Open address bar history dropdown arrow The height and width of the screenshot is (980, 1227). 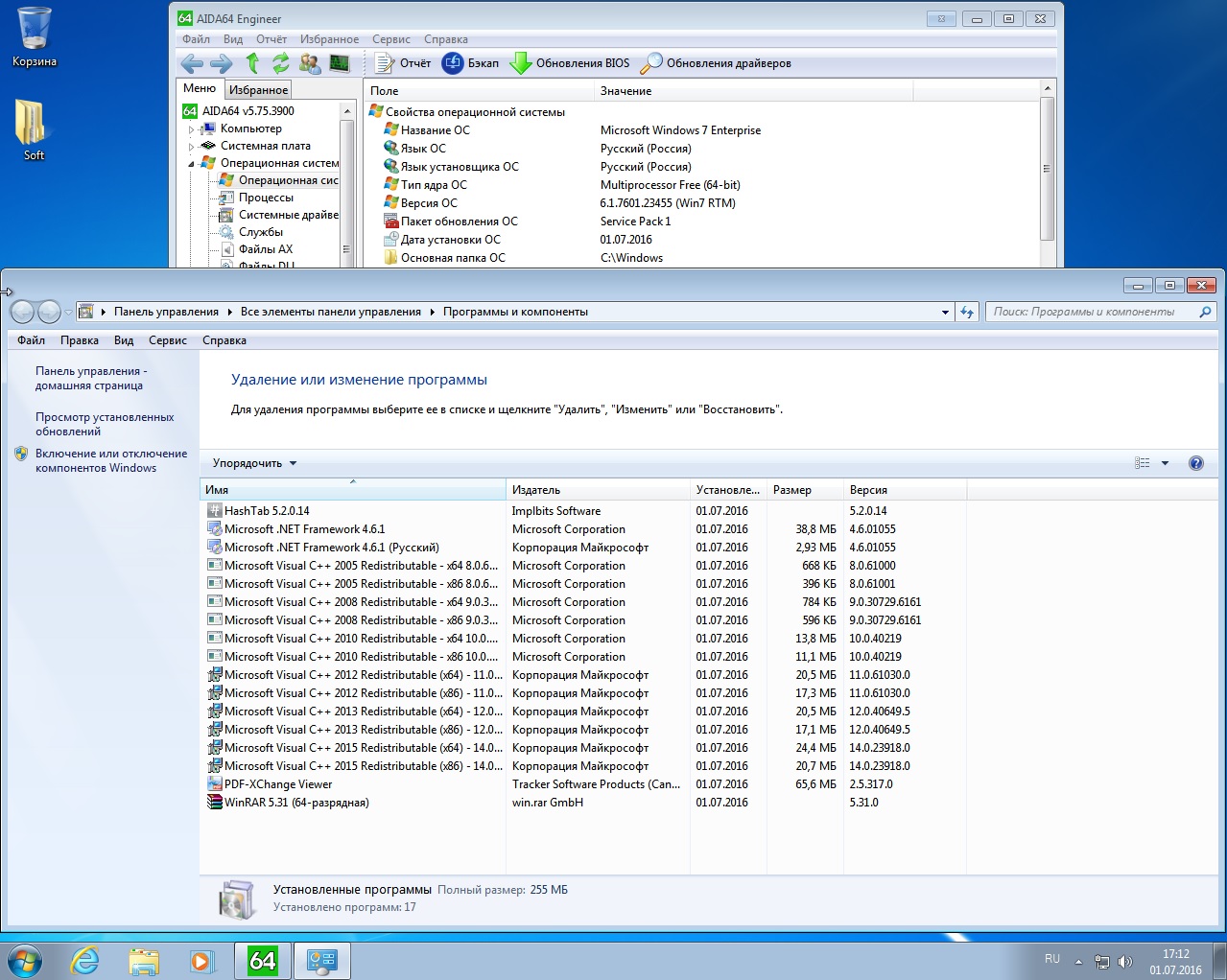pos(946,312)
